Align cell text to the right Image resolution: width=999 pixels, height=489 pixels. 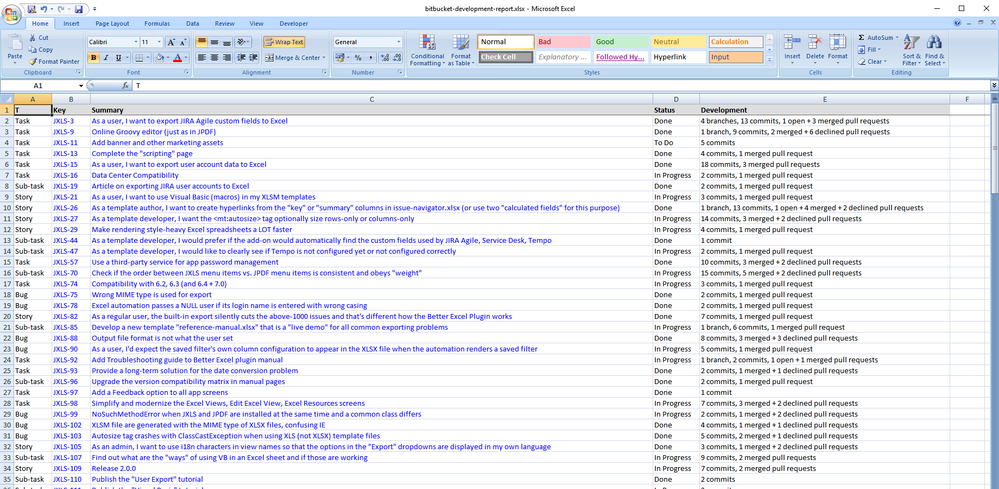click(x=227, y=57)
